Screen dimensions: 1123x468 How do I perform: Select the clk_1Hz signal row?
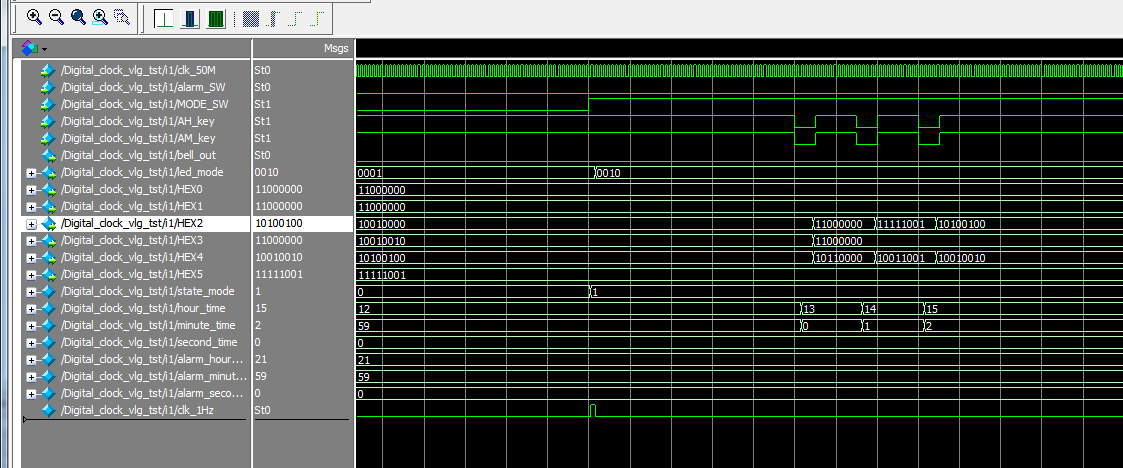tap(136, 410)
